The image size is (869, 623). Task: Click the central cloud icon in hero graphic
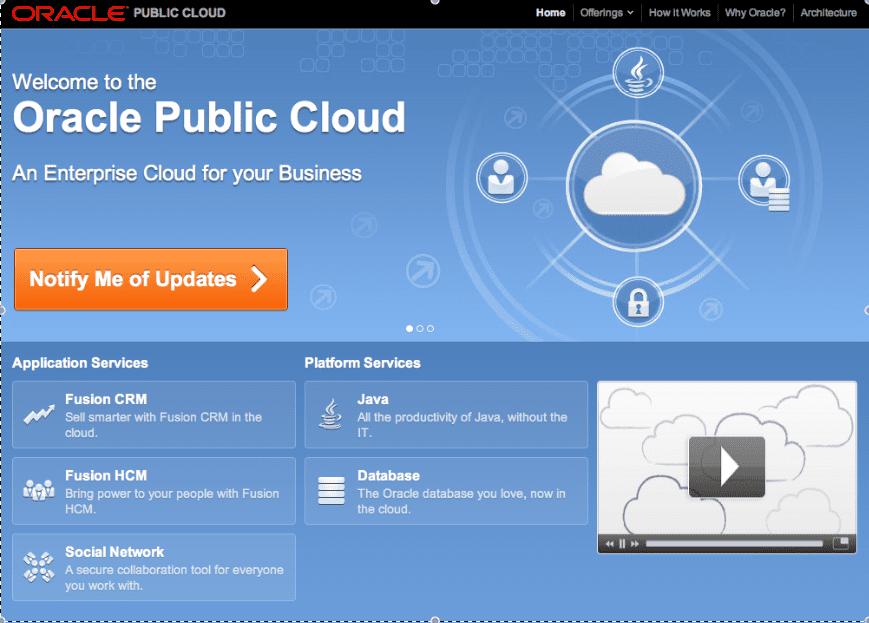pyautogui.click(x=634, y=186)
